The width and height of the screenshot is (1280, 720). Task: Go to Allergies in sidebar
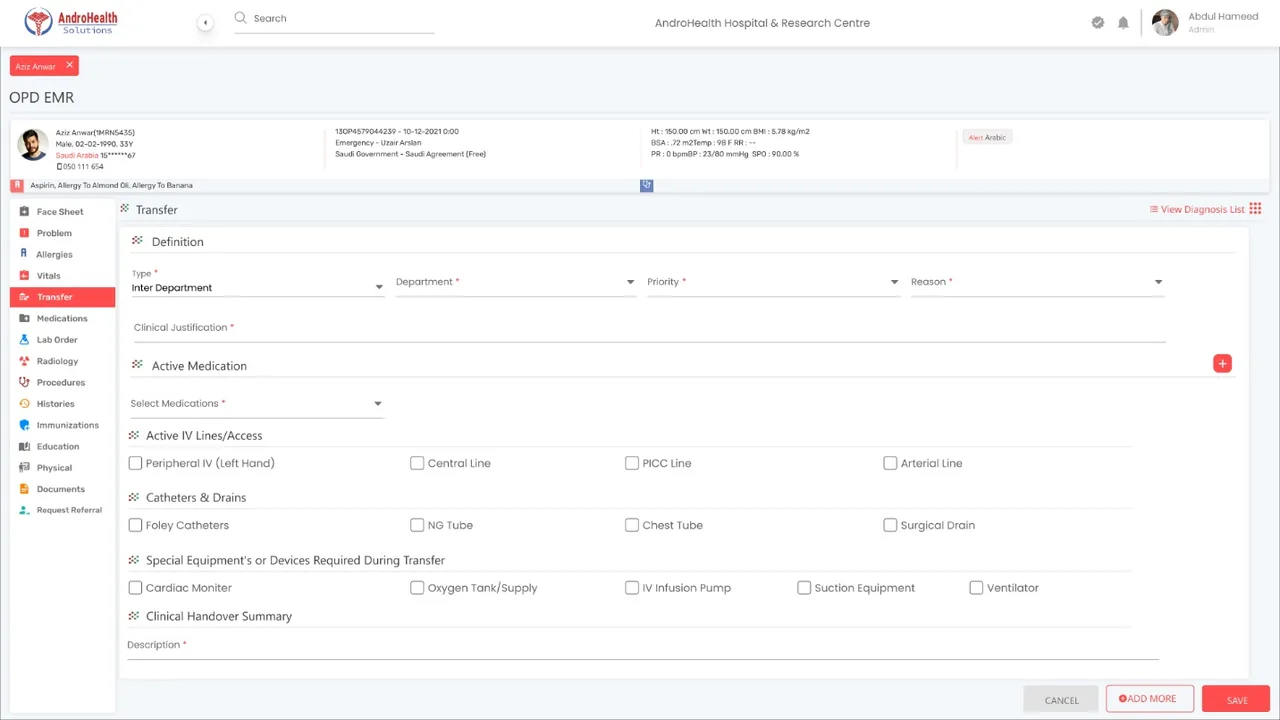pyautogui.click(x=54, y=254)
